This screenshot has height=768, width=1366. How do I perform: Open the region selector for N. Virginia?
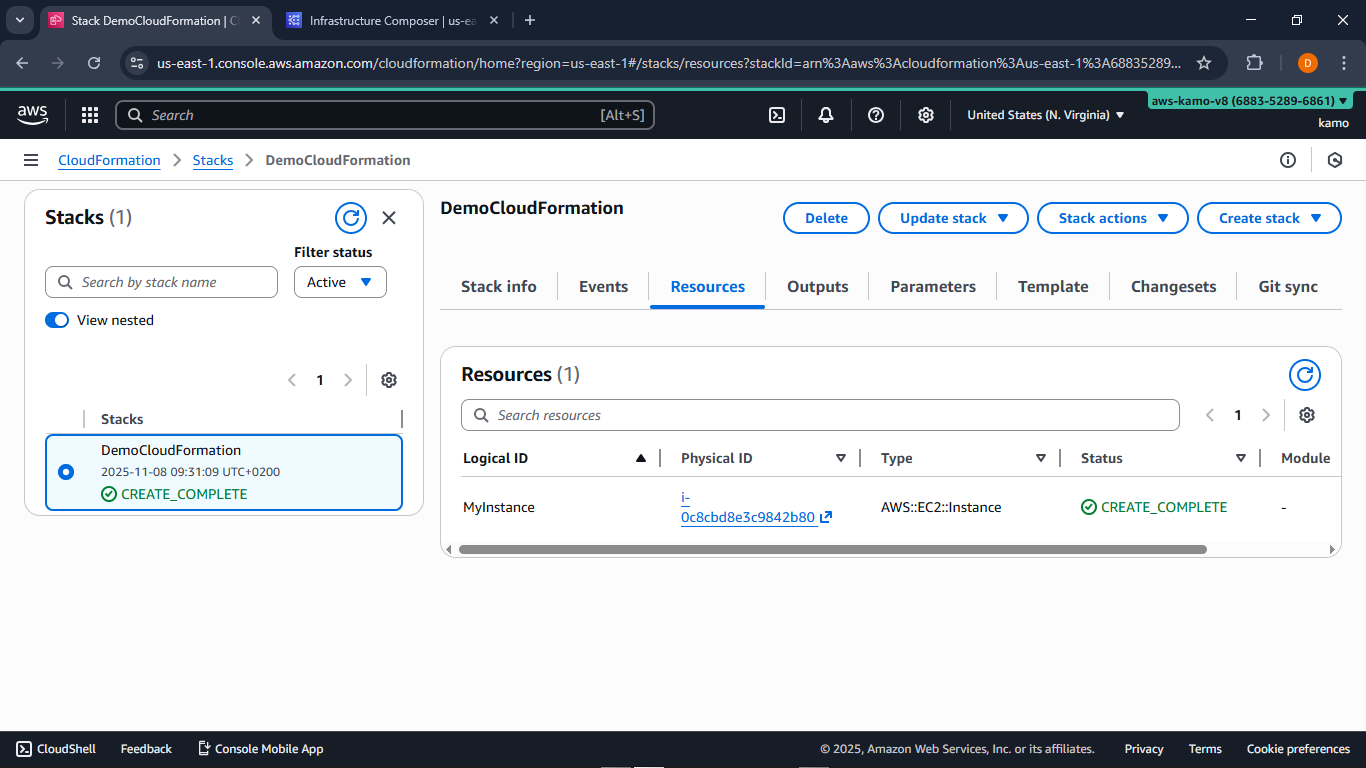pyautogui.click(x=1044, y=115)
